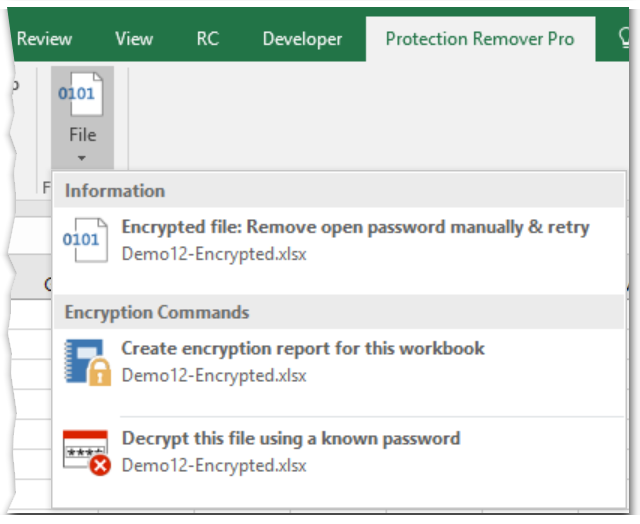The height and width of the screenshot is (524, 640).
Task: Click the lightbulb Tell Me icon
Action: tap(624, 39)
